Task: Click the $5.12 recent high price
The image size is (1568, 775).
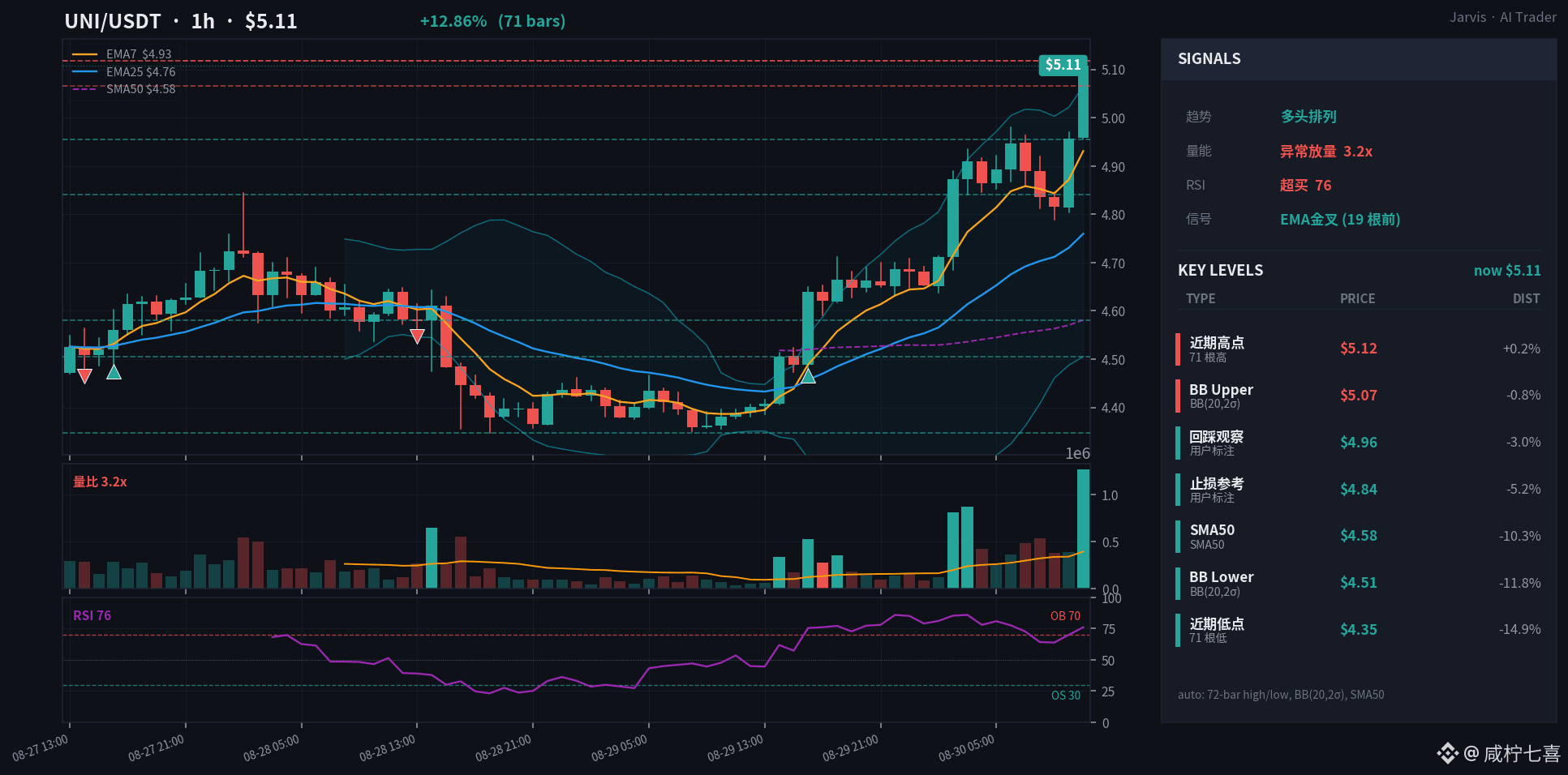Action: 1359,349
